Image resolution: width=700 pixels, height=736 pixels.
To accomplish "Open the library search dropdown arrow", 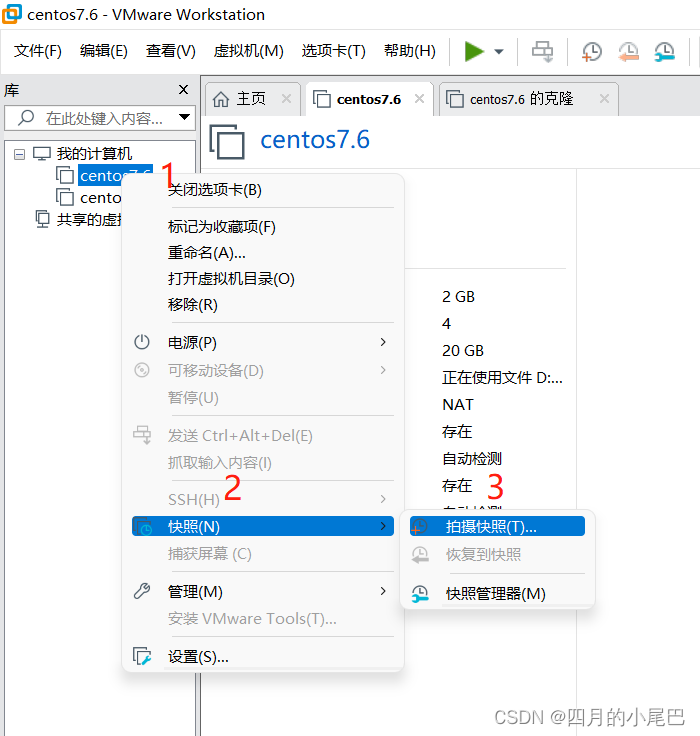I will (x=185, y=117).
